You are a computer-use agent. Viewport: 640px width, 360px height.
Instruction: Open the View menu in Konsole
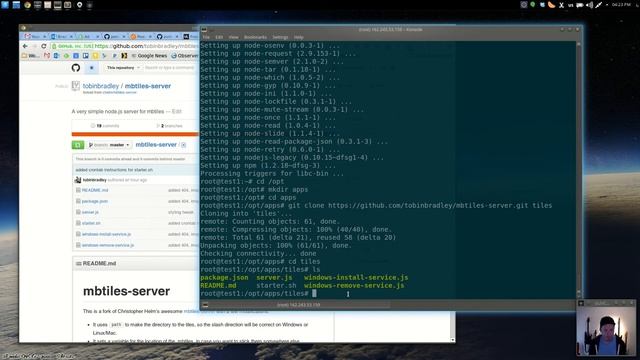[x=233, y=37]
